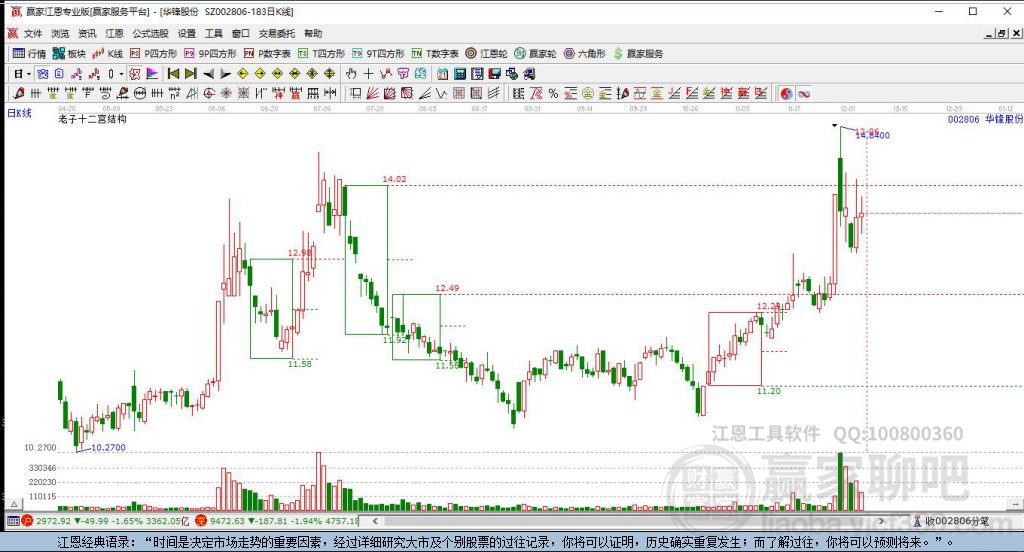Minimize the inner chart window
The height and width of the screenshot is (552, 1024).
(x=989, y=33)
